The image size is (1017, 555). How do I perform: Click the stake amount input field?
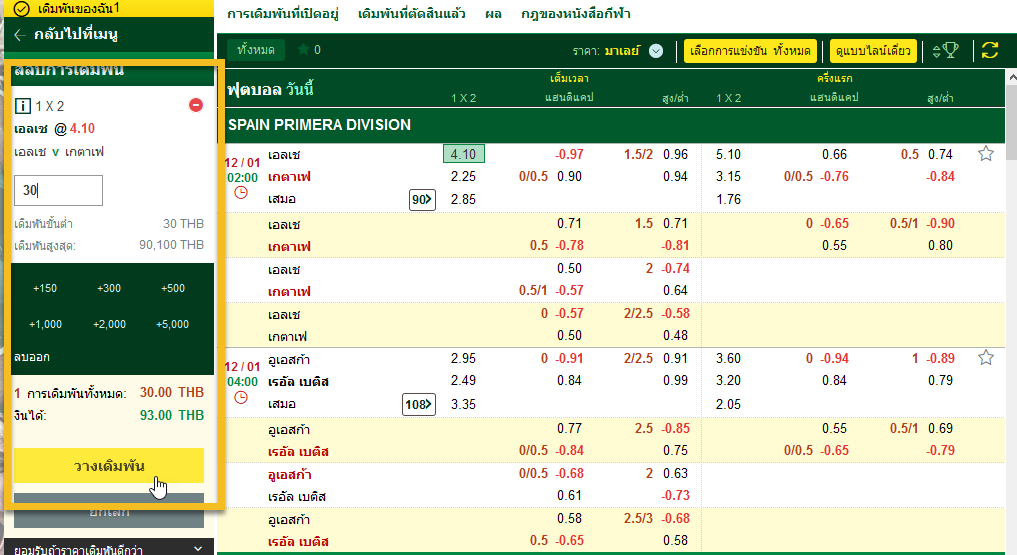pos(59,190)
